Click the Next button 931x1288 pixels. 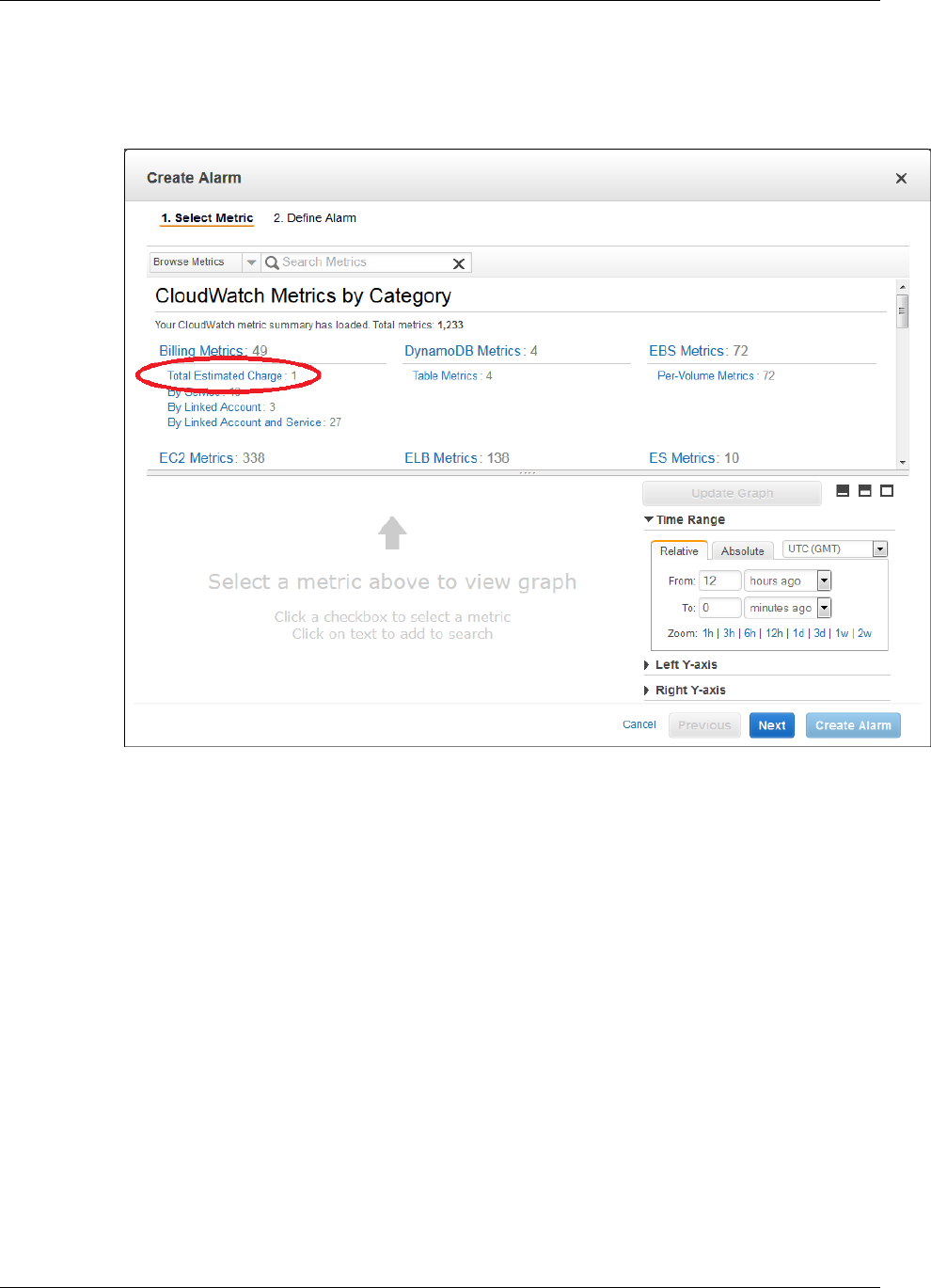[x=772, y=725]
